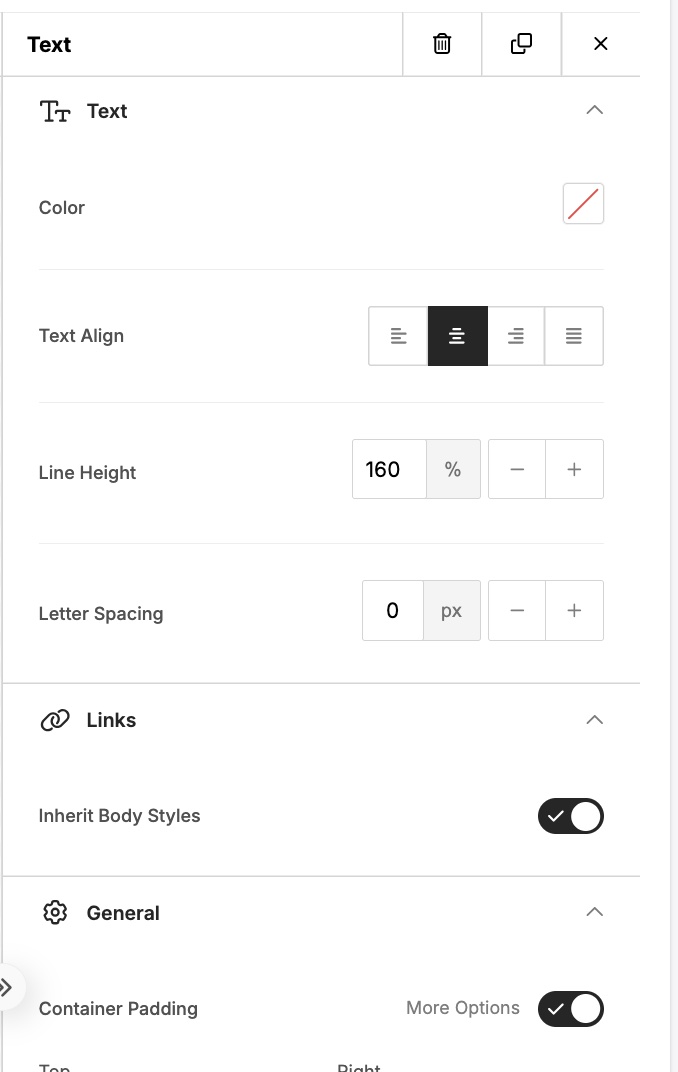Align text left
678x1072 pixels.
(398, 336)
